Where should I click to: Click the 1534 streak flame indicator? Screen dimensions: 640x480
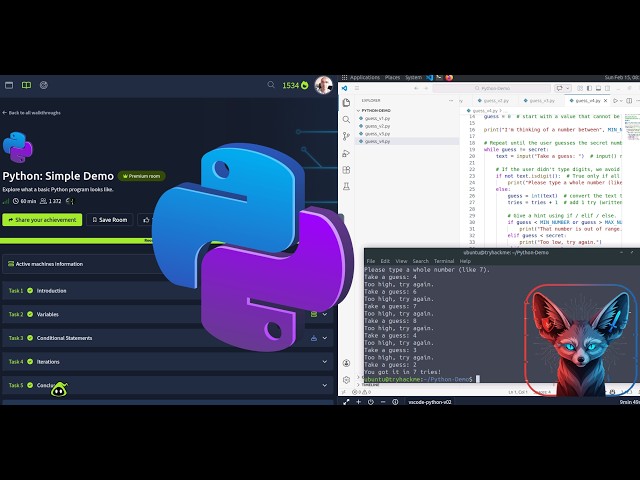(x=295, y=85)
